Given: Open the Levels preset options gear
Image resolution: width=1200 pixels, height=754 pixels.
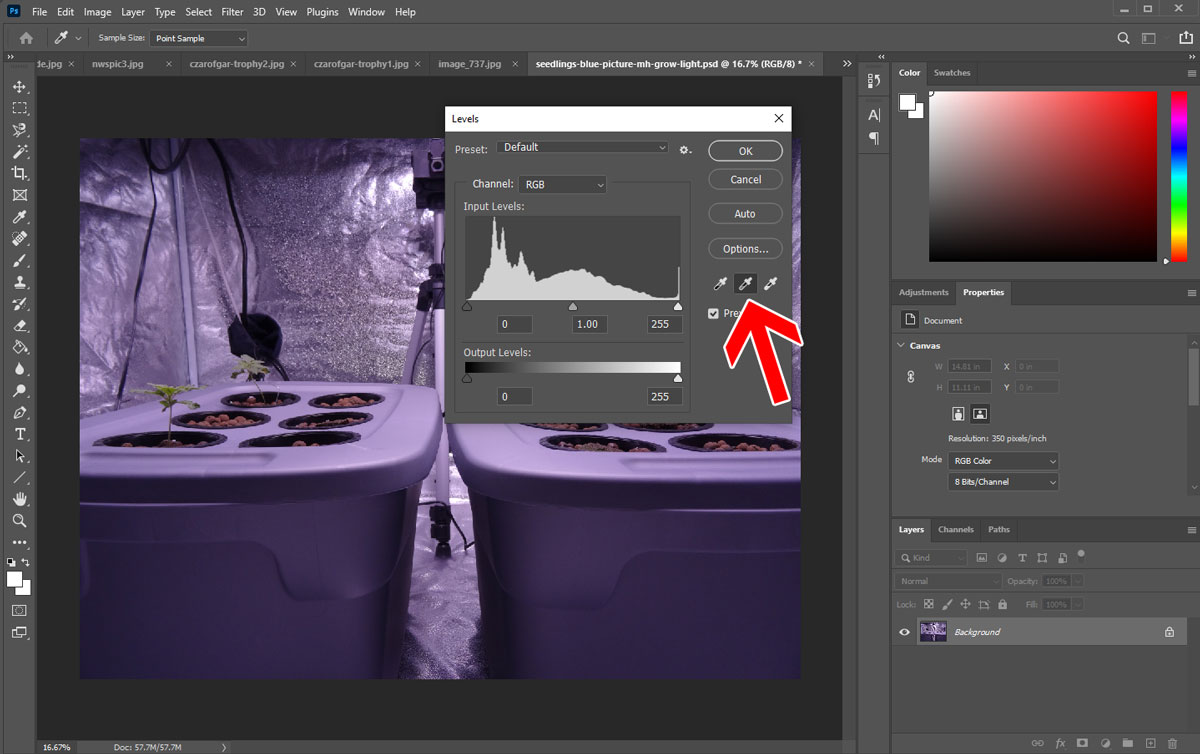Looking at the screenshot, I should 685,149.
